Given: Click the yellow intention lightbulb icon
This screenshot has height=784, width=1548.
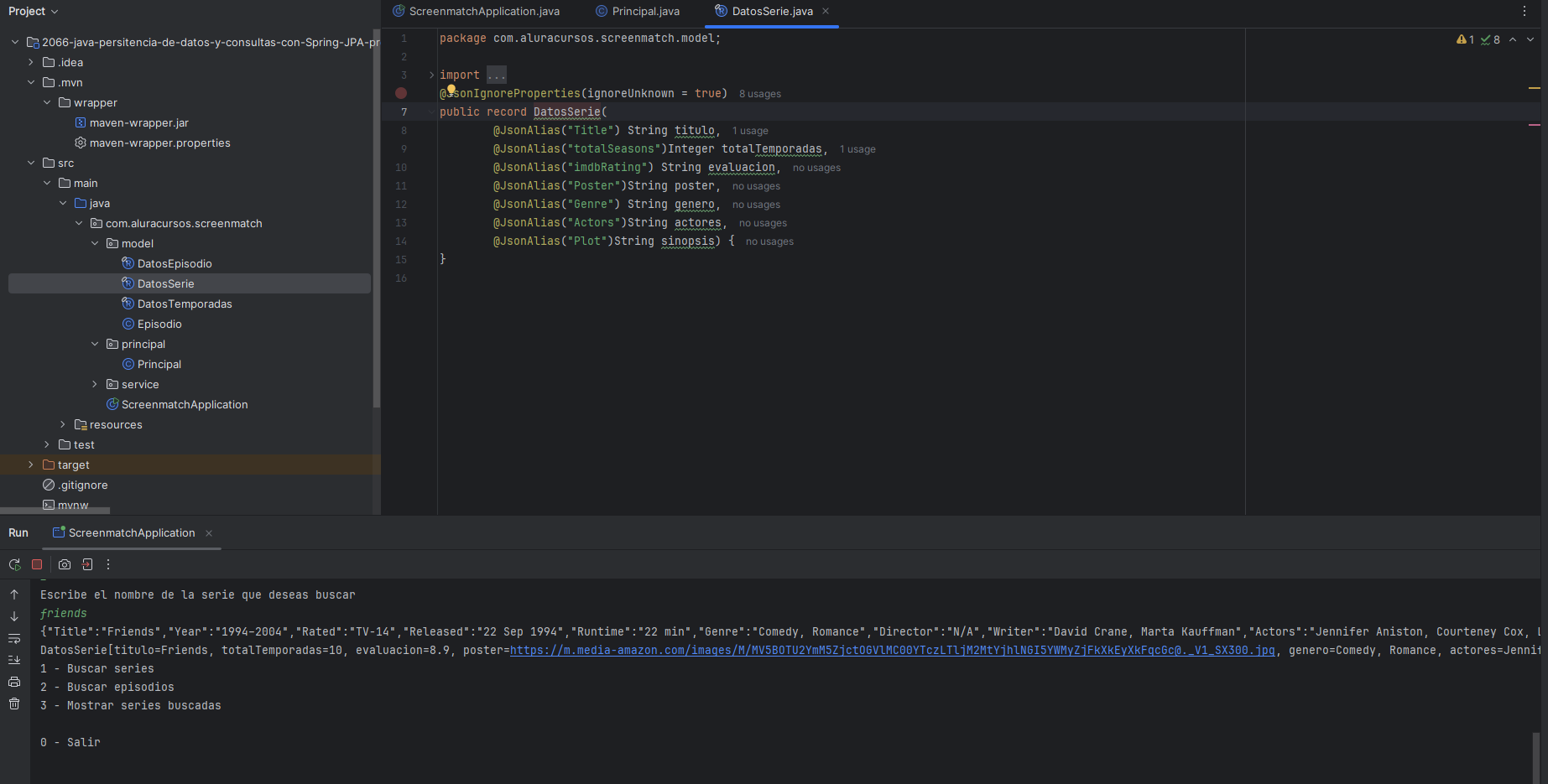Looking at the screenshot, I should [x=451, y=89].
